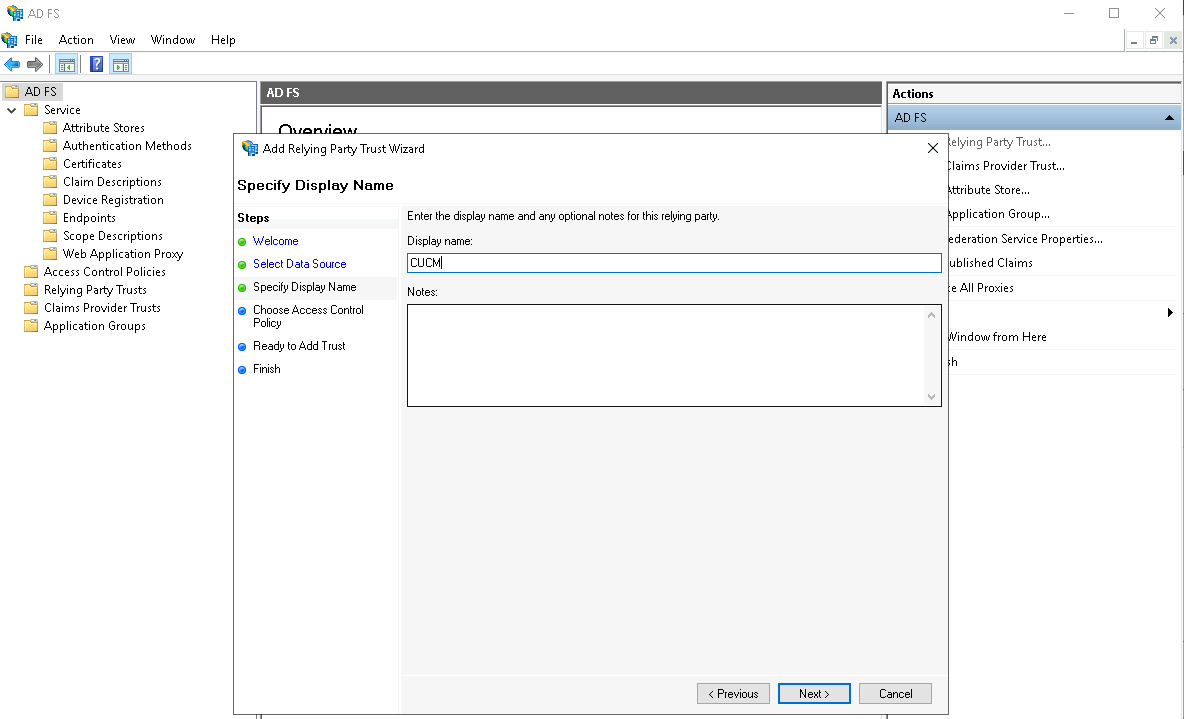This screenshot has width=1184, height=719.
Task: Collapse the AD FS Actions section
Action: click(1169, 118)
